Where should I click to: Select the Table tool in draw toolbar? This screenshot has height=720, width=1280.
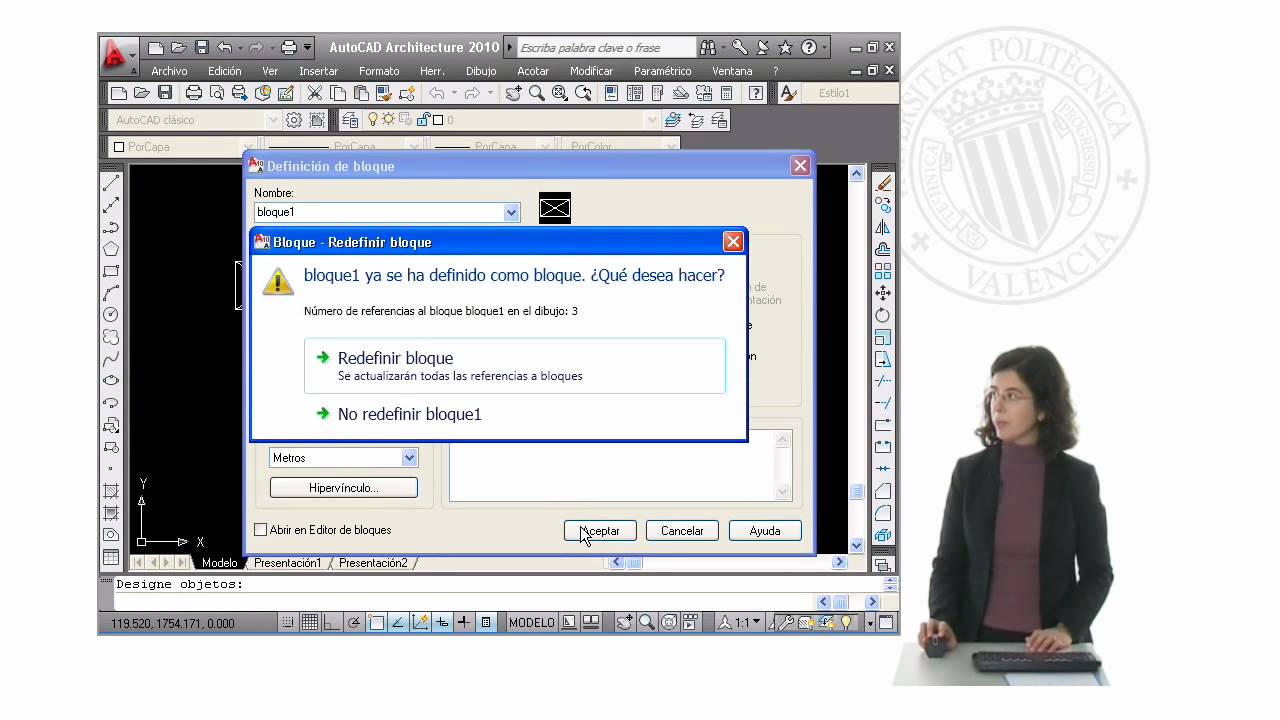[x=111, y=557]
